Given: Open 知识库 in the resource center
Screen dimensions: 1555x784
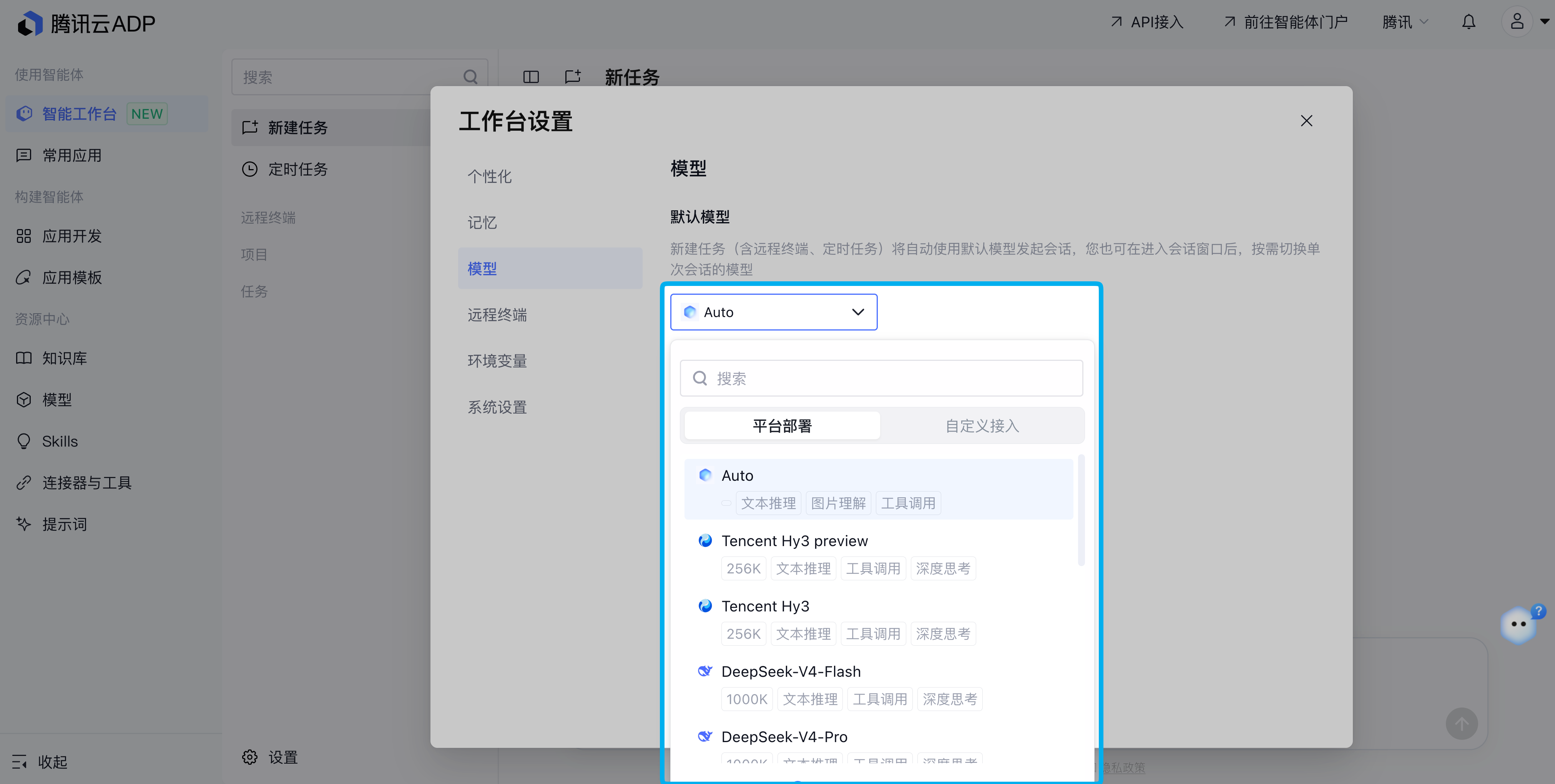Looking at the screenshot, I should tap(107, 358).
